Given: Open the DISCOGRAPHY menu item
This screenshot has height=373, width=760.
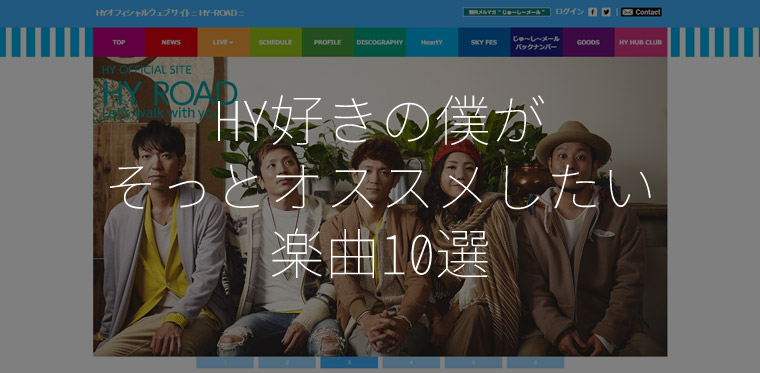Looking at the screenshot, I should (380, 42).
